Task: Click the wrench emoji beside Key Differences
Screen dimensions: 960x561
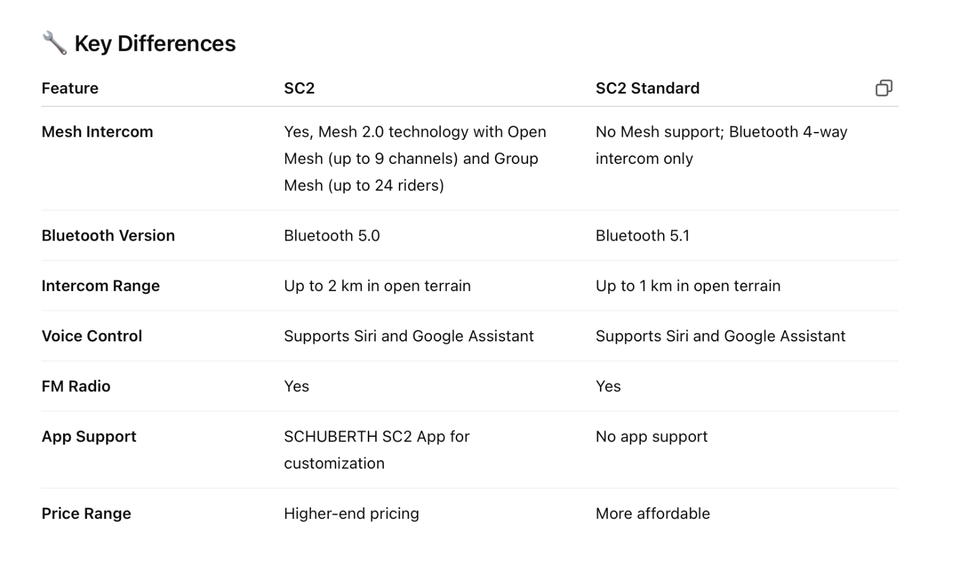Action: click(54, 43)
